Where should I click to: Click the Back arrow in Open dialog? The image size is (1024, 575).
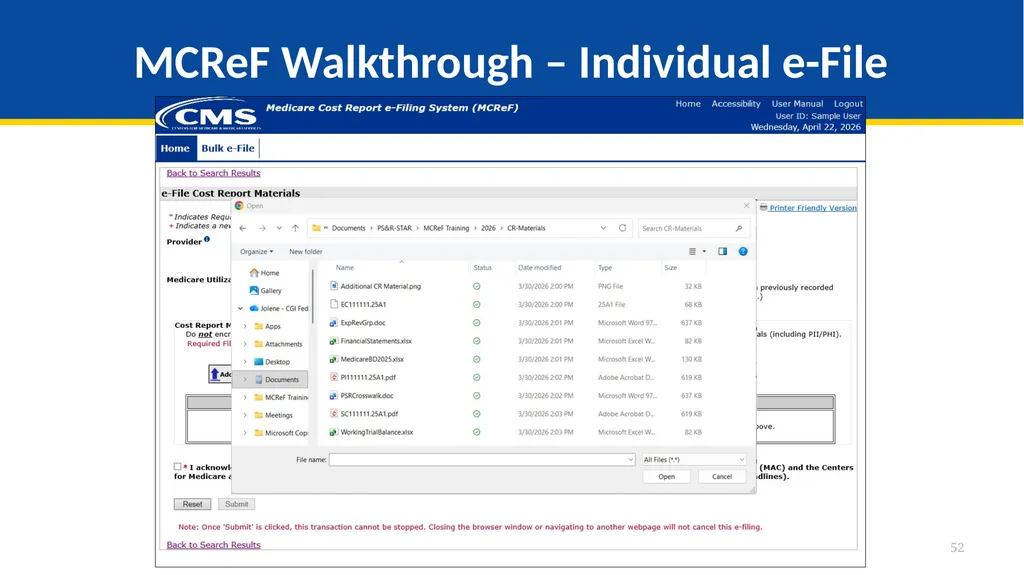coord(243,228)
